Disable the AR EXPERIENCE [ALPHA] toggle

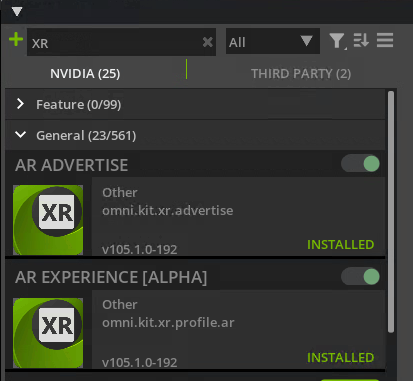click(x=360, y=277)
